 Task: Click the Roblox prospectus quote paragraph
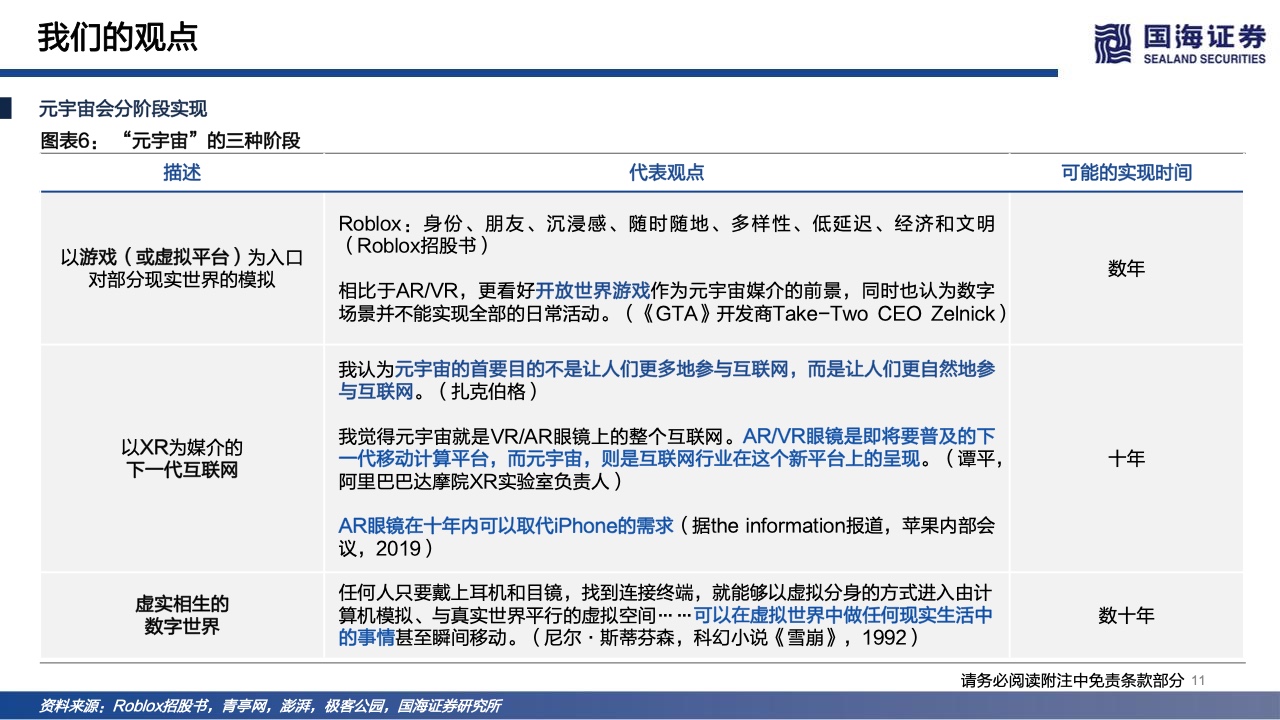click(667, 234)
